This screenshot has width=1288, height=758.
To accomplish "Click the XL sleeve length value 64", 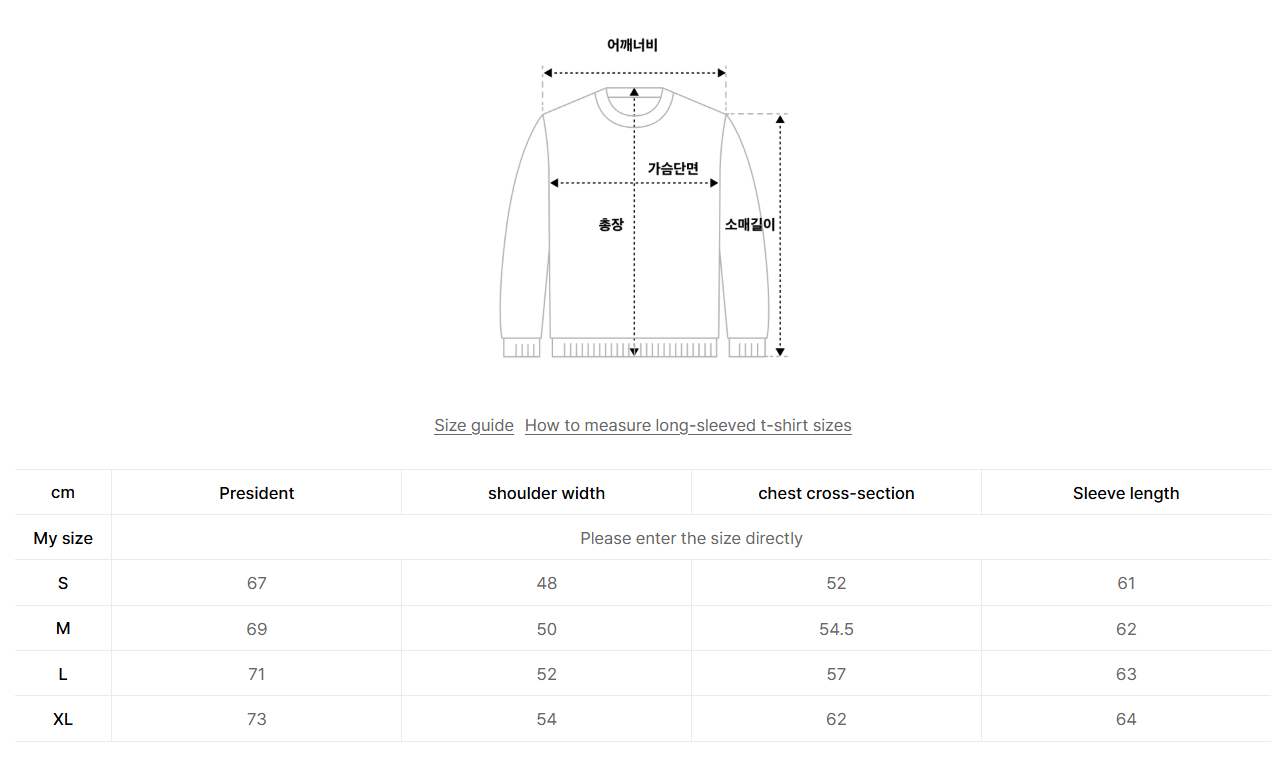I will click(1126, 719).
